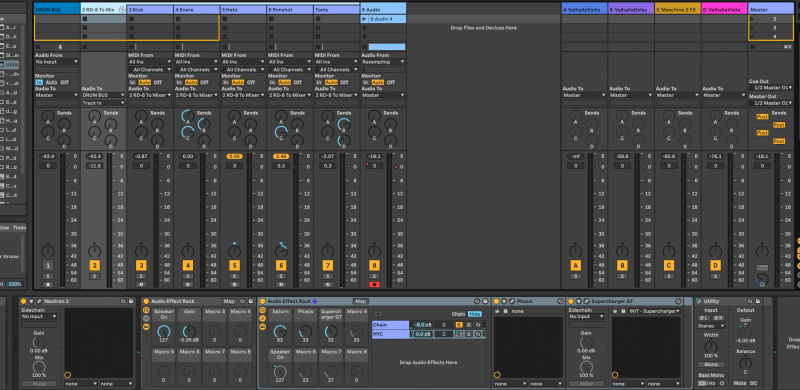Open DRUM BUS Audio From No Input dropdown
This screenshot has height=390, width=800.
[57, 62]
